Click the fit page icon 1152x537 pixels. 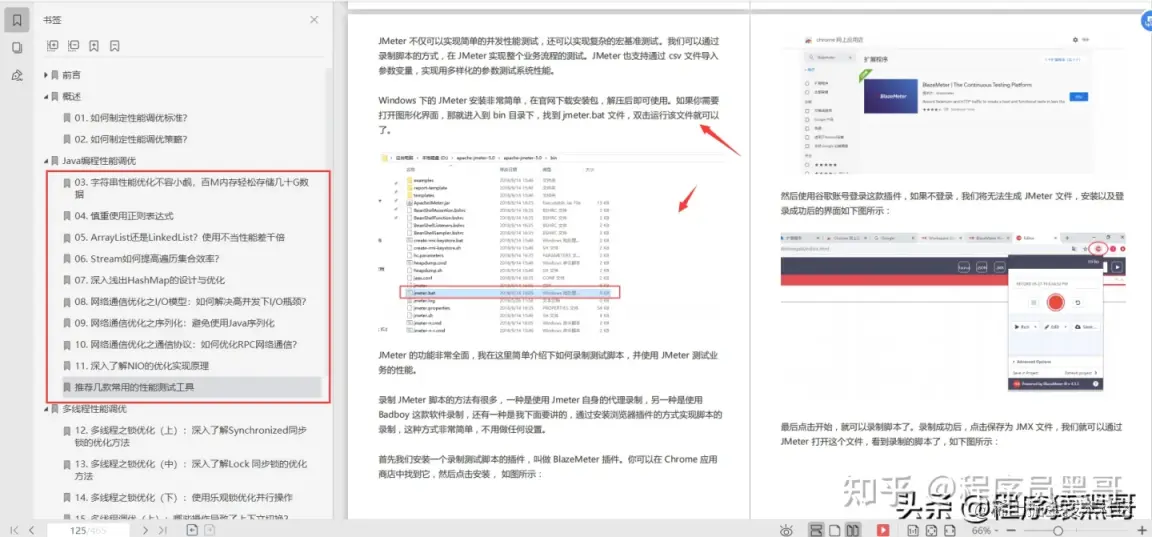click(x=931, y=530)
